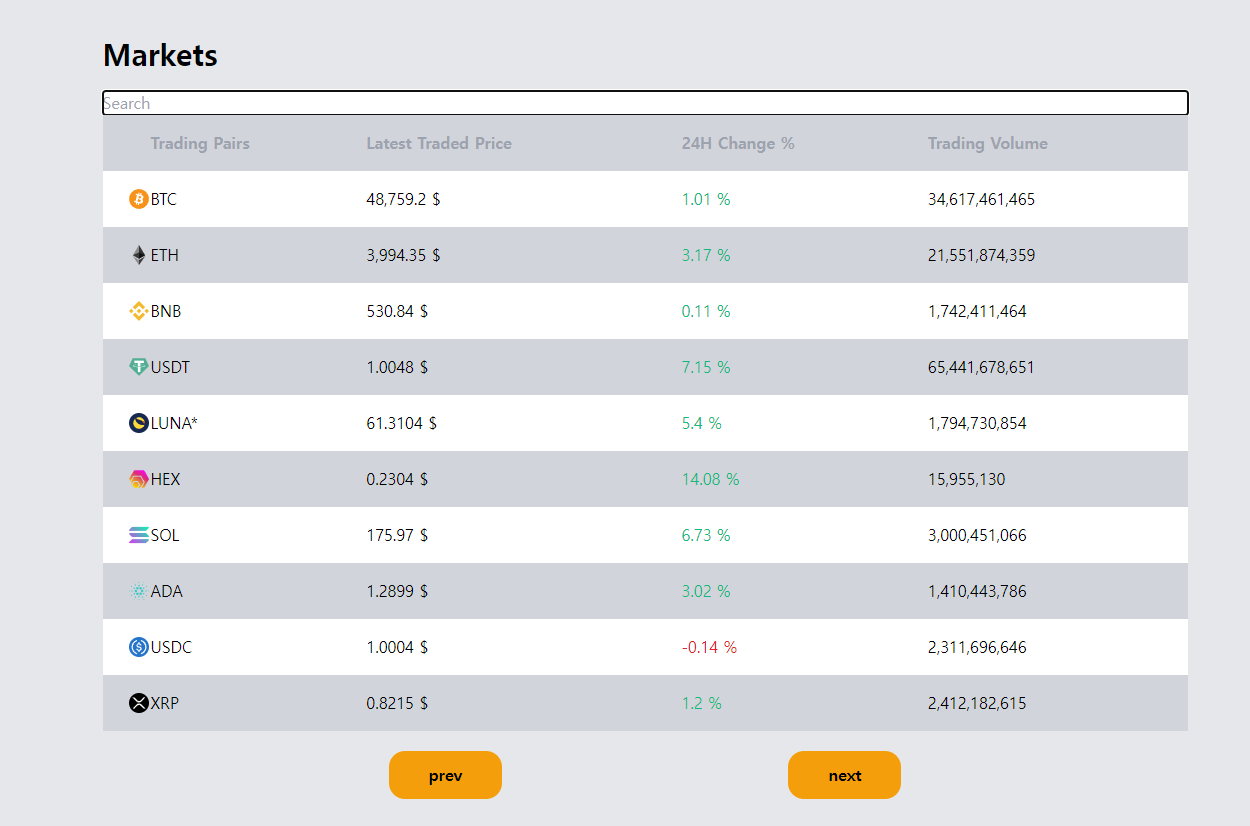Click ADA price 1.2899 $
Viewport: 1250px width, 826px height.
click(397, 591)
